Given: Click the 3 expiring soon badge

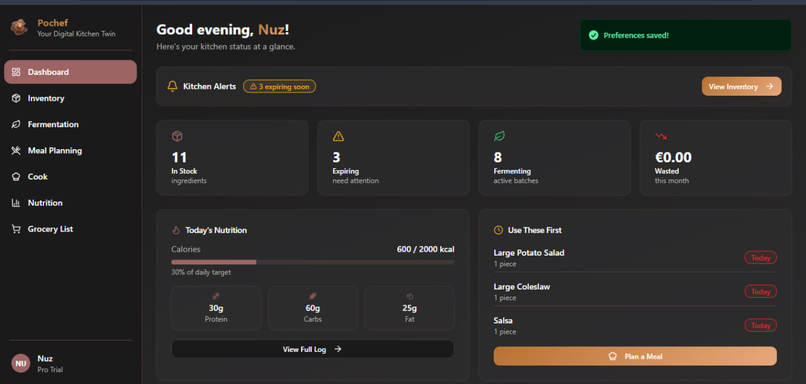Looking at the screenshot, I should (x=280, y=86).
